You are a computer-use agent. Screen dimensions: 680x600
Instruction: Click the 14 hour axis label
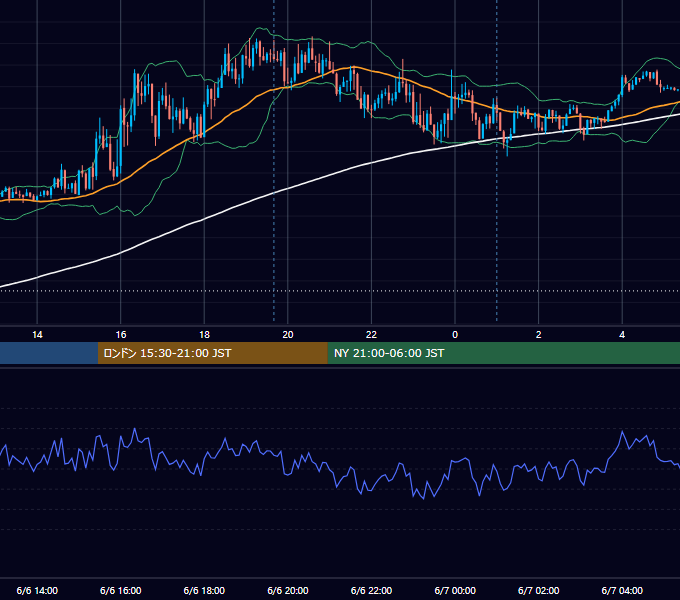coord(37,335)
